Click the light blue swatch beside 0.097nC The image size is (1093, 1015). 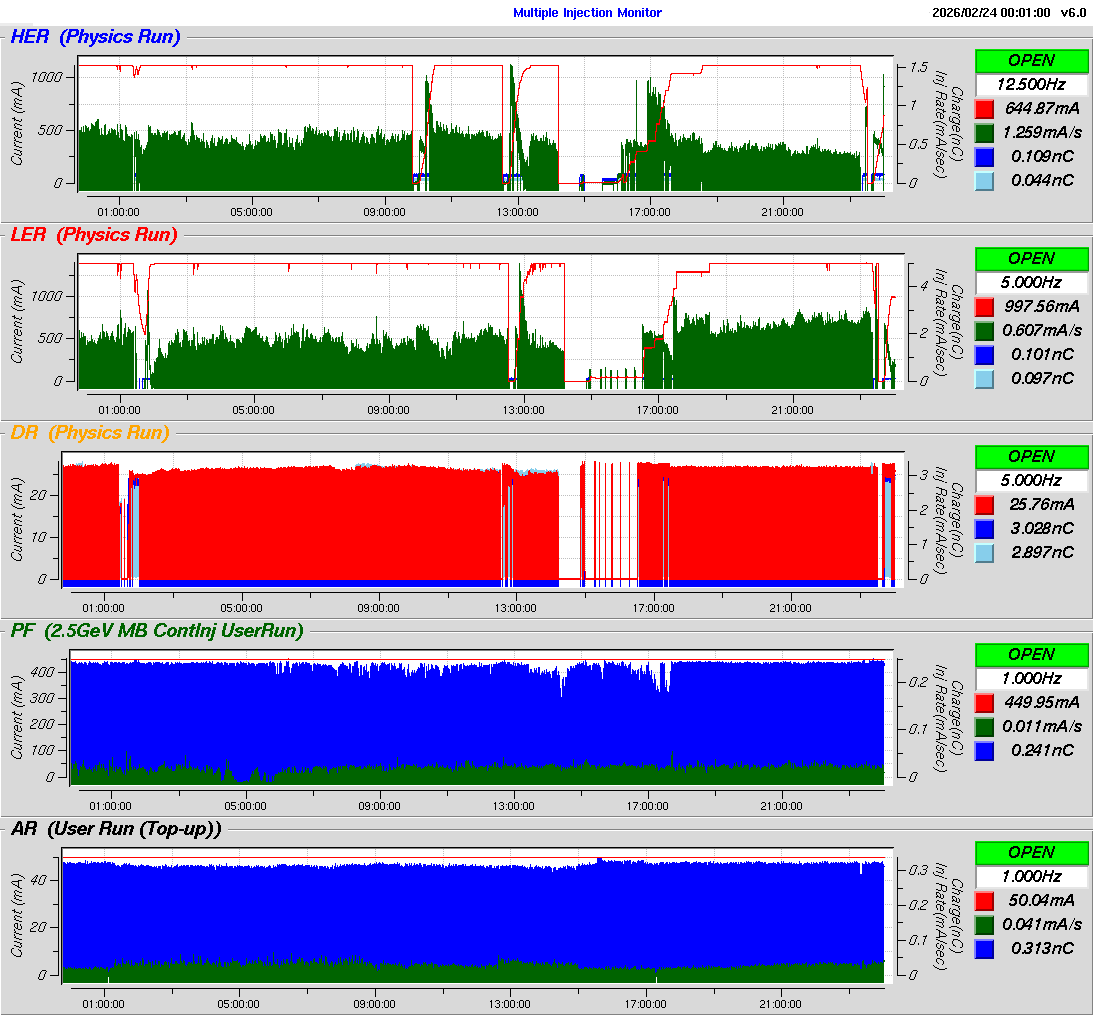(x=984, y=379)
